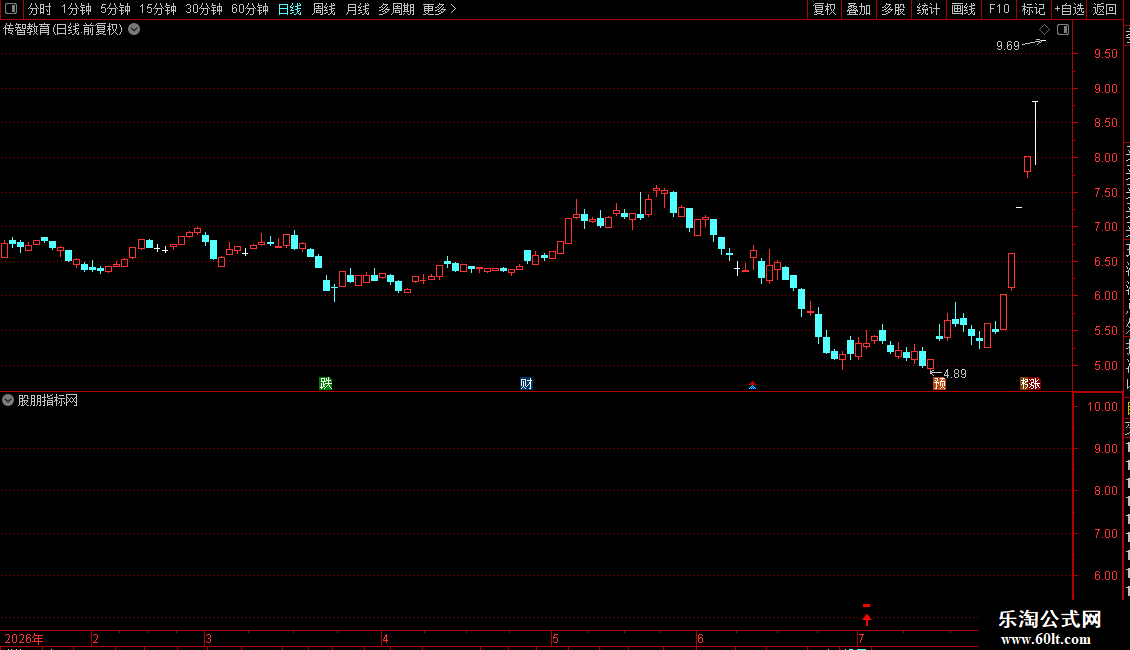Viewport: 1130px width, 650px height.
Task: Open the 画线 drawing tools
Action: pyautogui.click(x=963, y=9)
